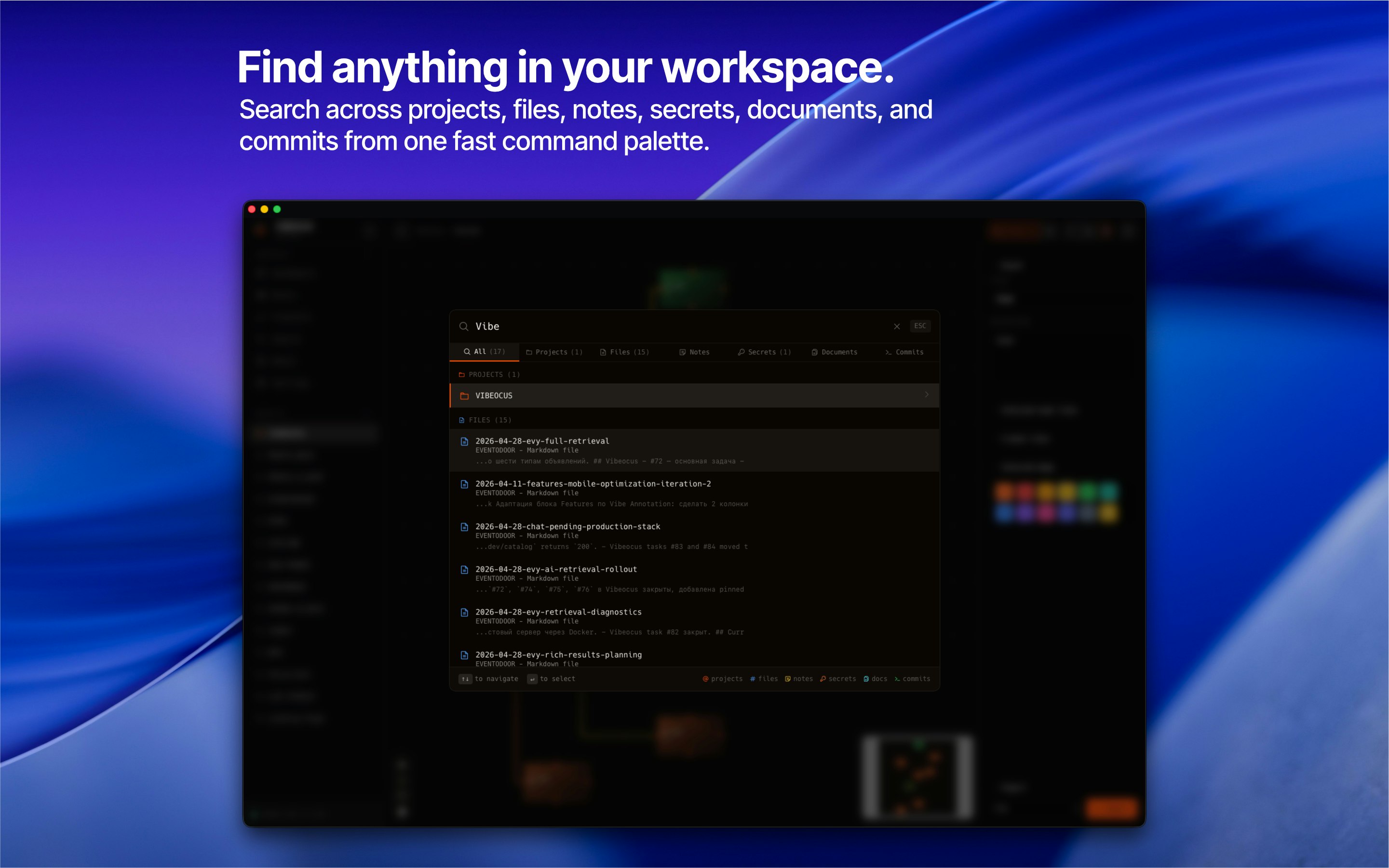Click the docs filter hint in footer
This screenshot has height=868, width=1389.
pos(875,679)
